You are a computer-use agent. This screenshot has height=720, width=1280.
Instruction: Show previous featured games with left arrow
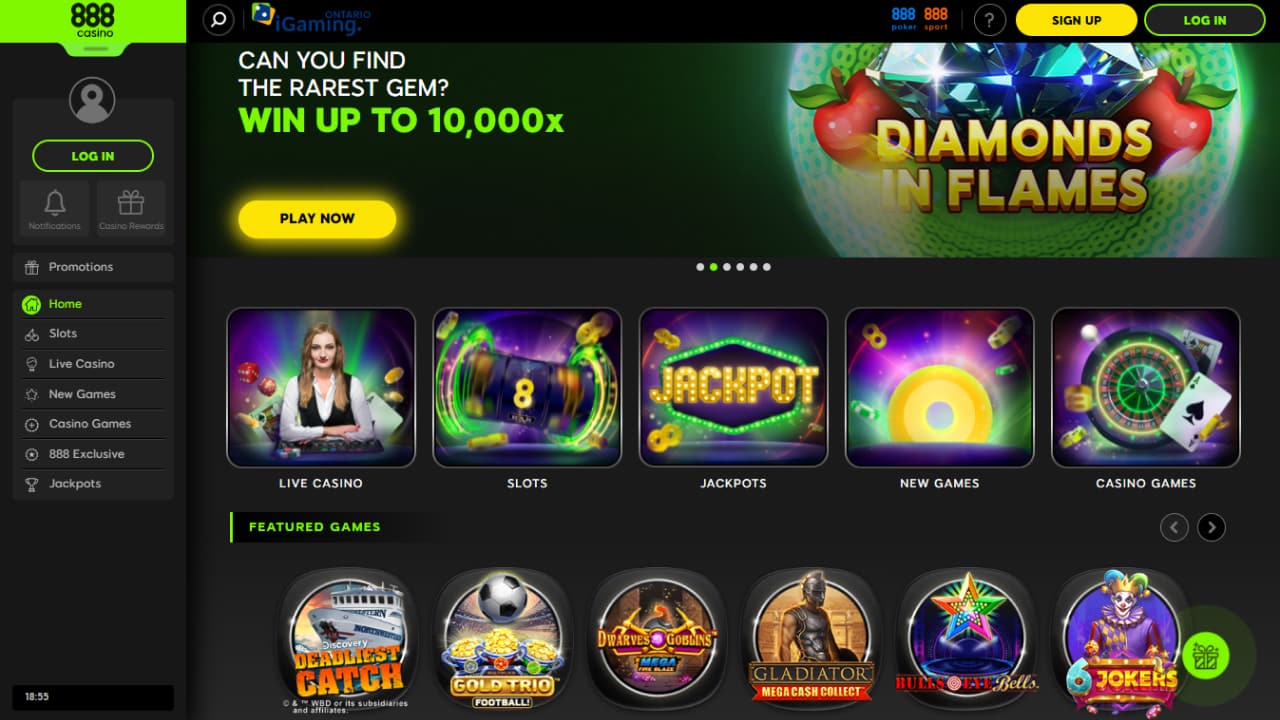point(1174,527)
